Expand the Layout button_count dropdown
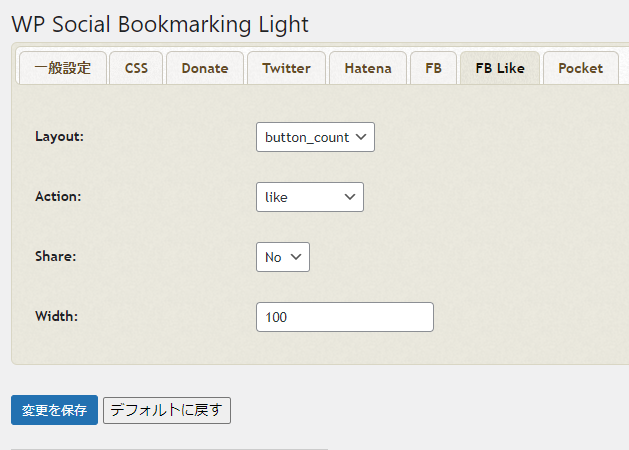The width and height of the screenshot is (629, 450). [315, 137]
